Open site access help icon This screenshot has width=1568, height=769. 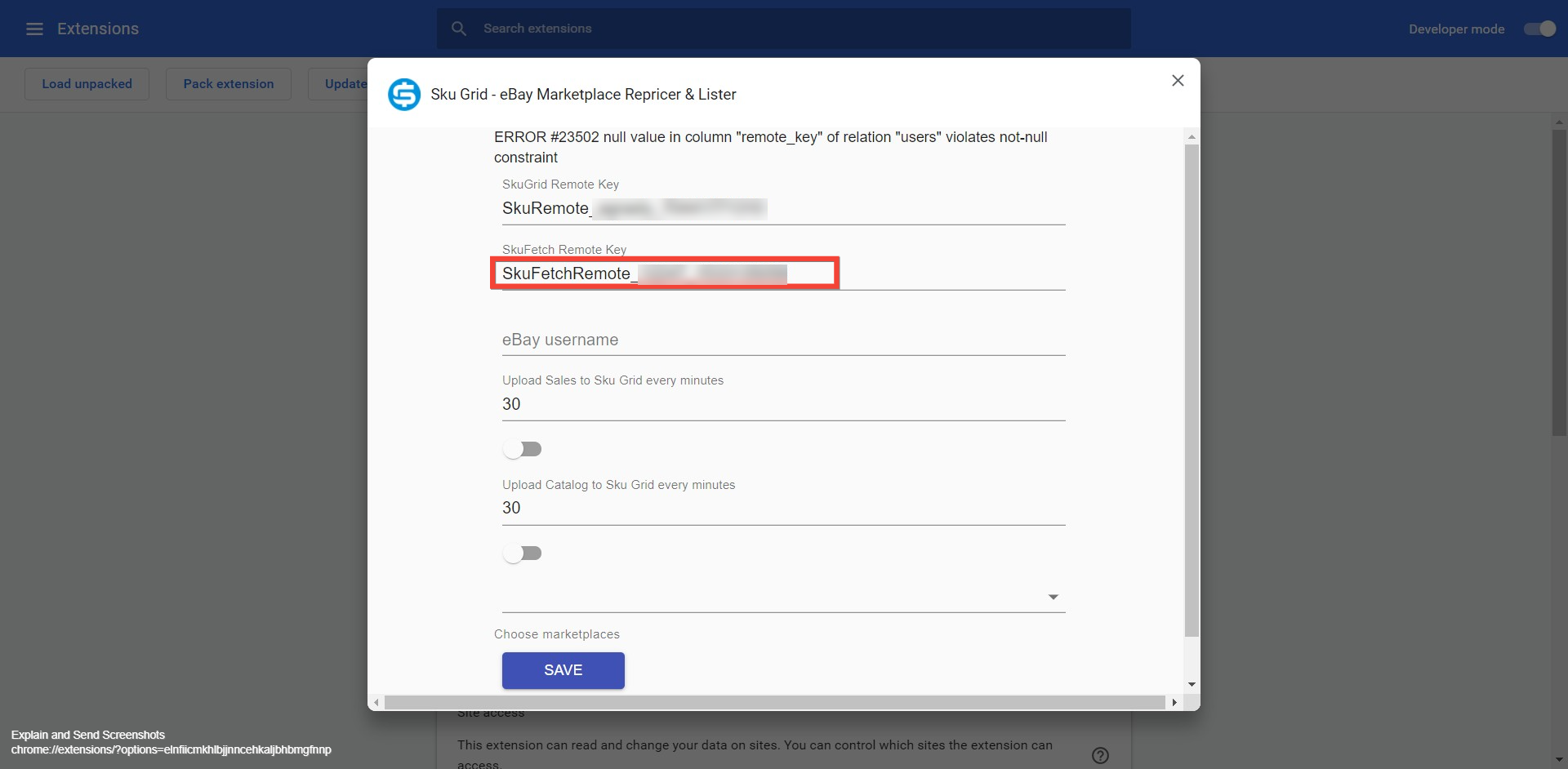(x=1100, y=755)
